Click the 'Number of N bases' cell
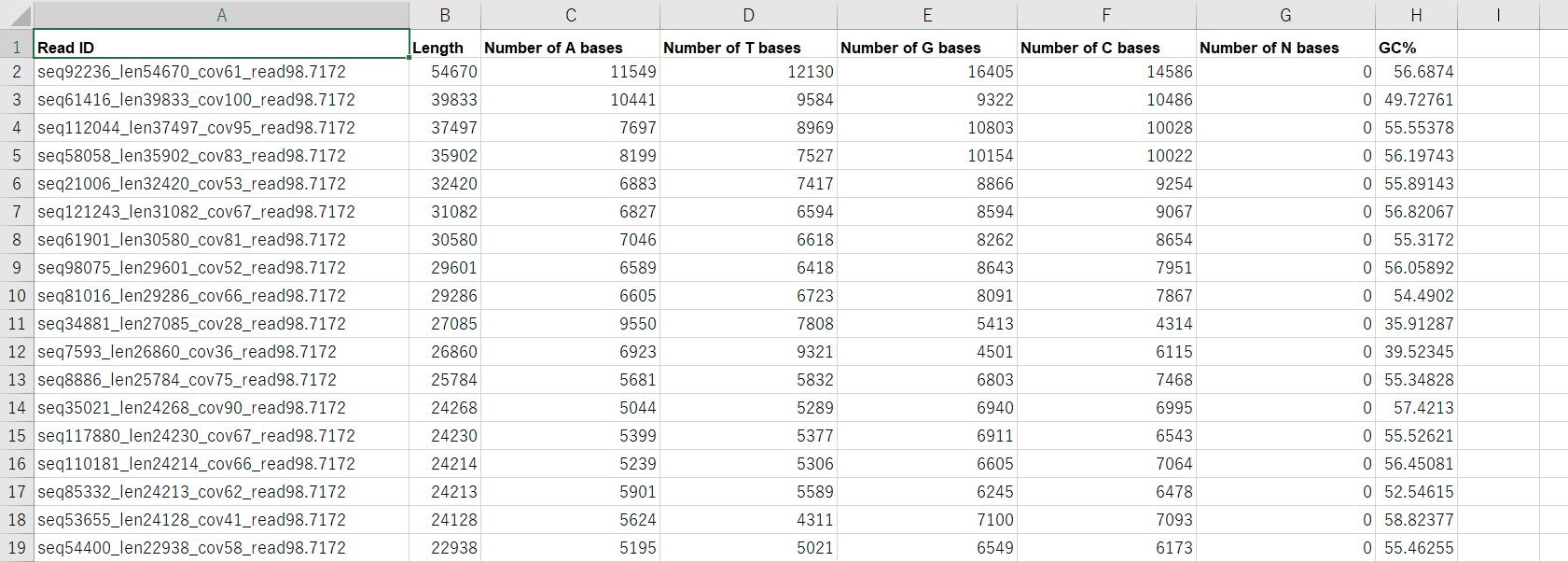Viewport: 1568px width, 562px height. (x=1285, y=48)
